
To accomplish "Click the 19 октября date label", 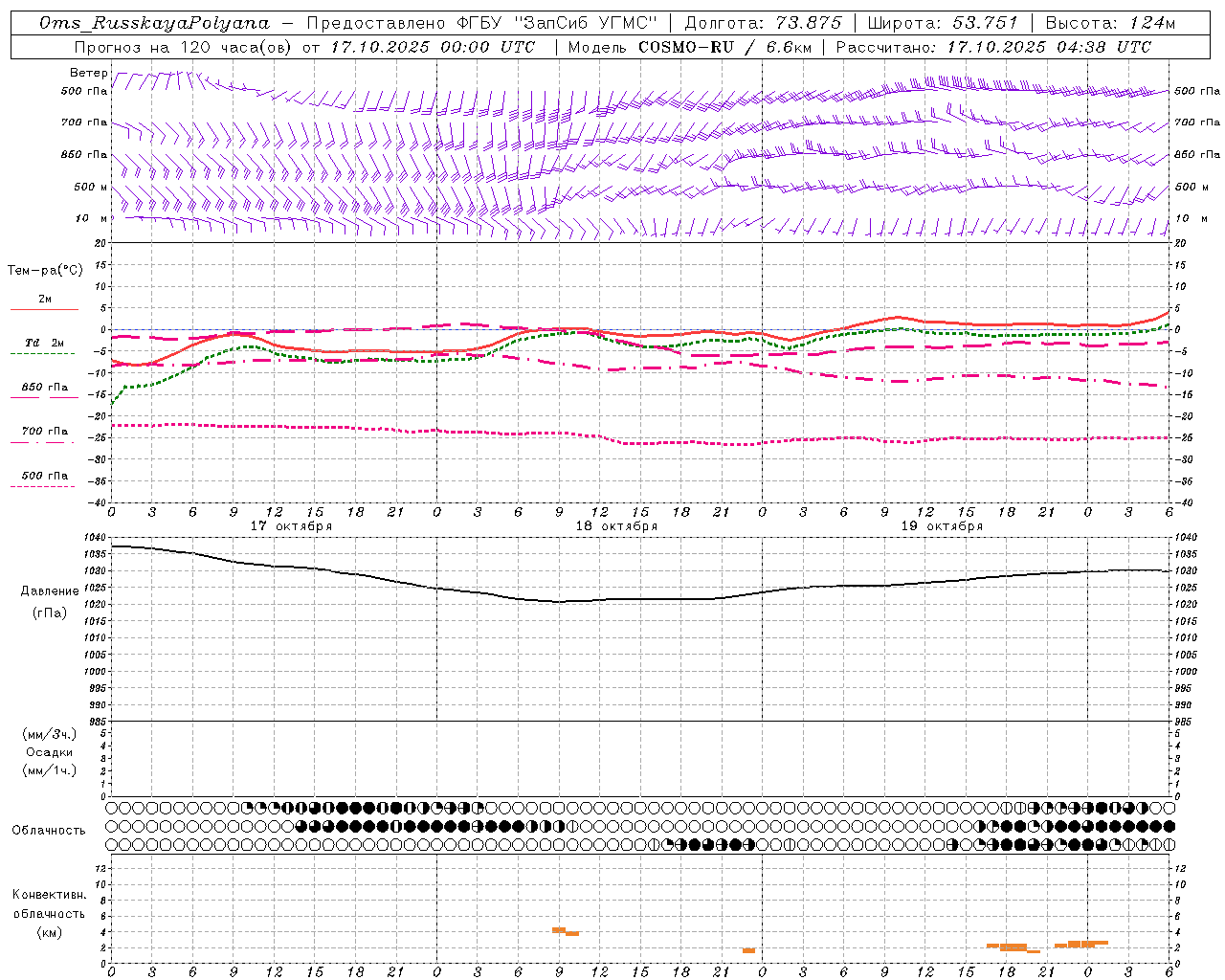I will [x=942, y=526].
